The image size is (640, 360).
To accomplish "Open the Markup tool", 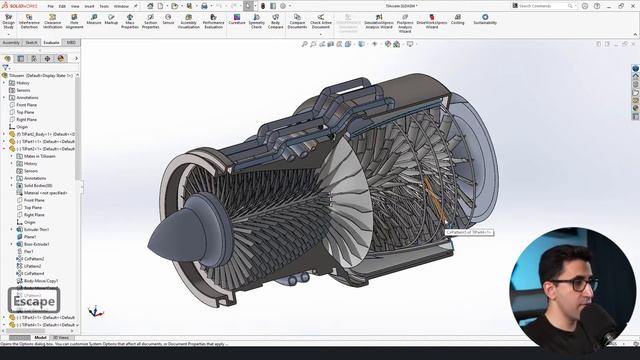I will click(x=111, y=19).
